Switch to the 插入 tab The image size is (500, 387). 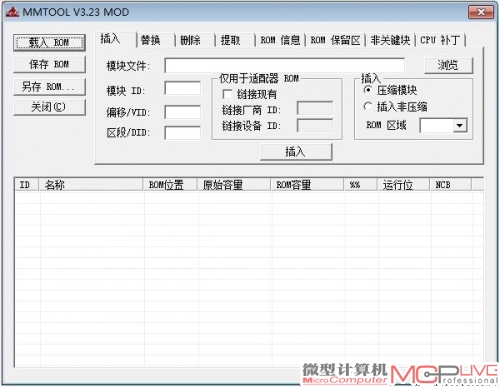click(115, 40)
